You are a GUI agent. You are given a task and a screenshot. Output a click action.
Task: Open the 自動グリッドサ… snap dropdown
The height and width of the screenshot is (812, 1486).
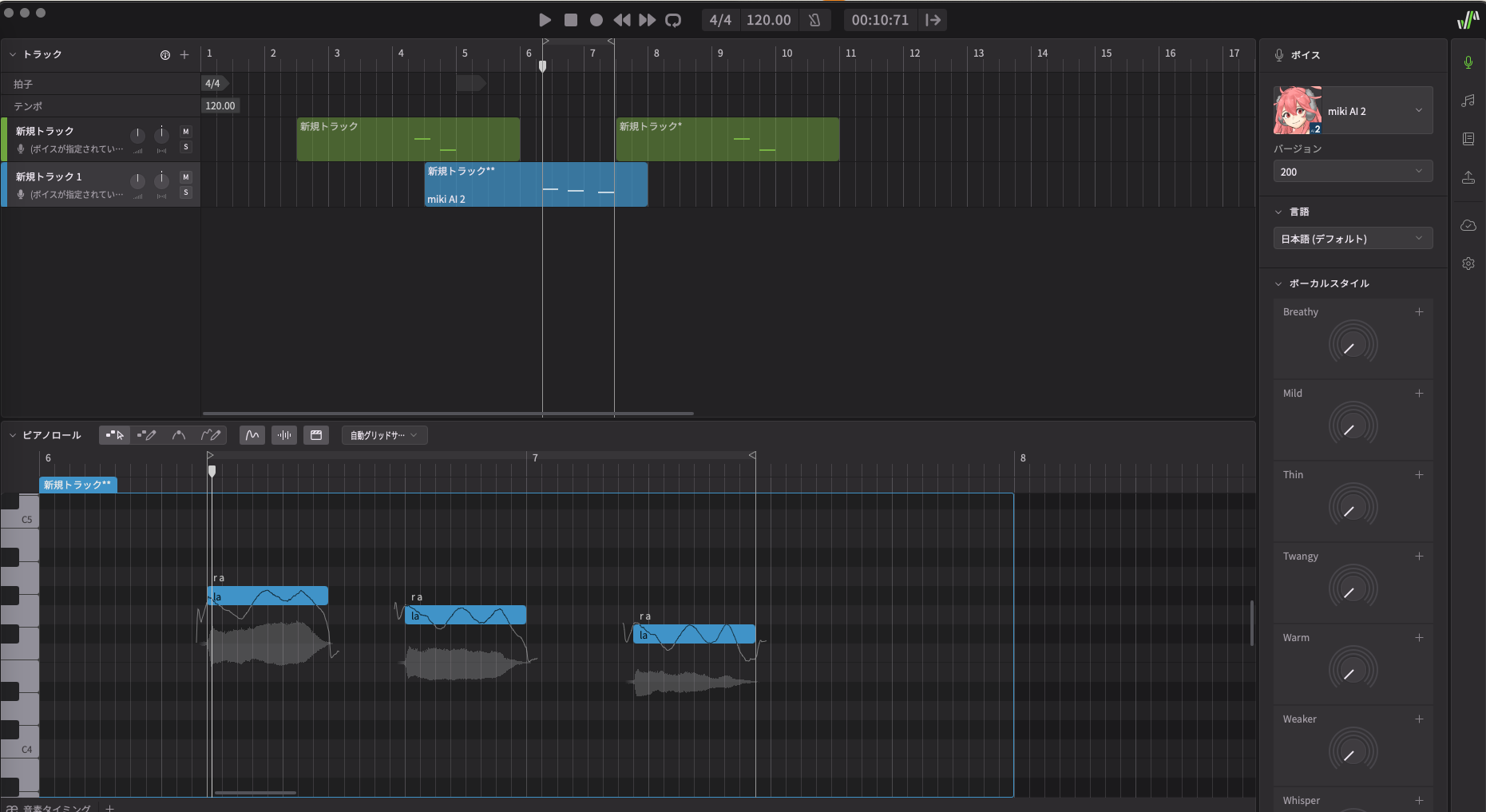(385, 435)
